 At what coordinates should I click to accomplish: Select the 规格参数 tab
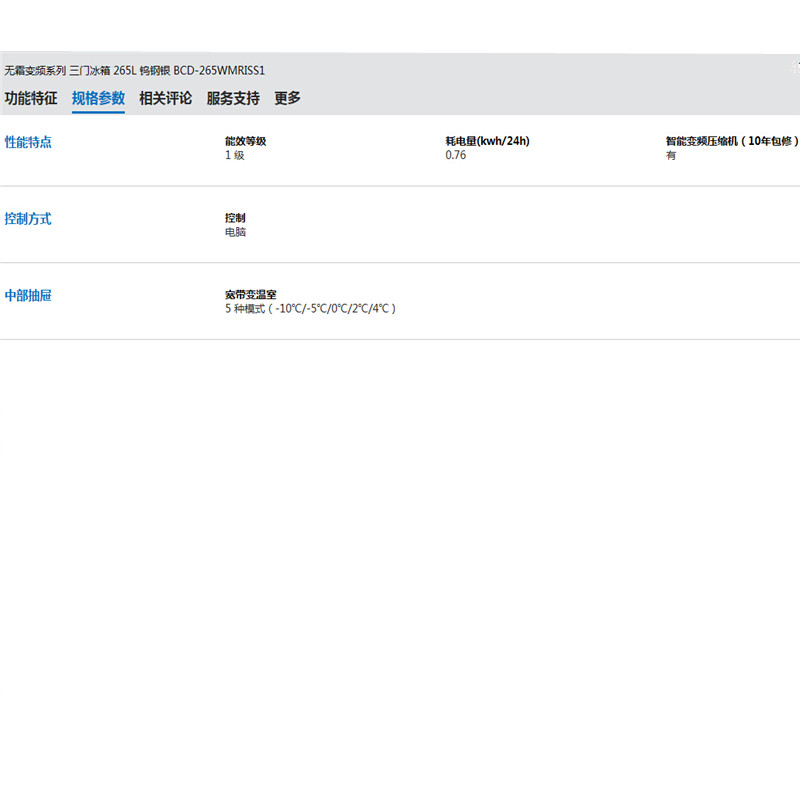[x=98, y=98]
